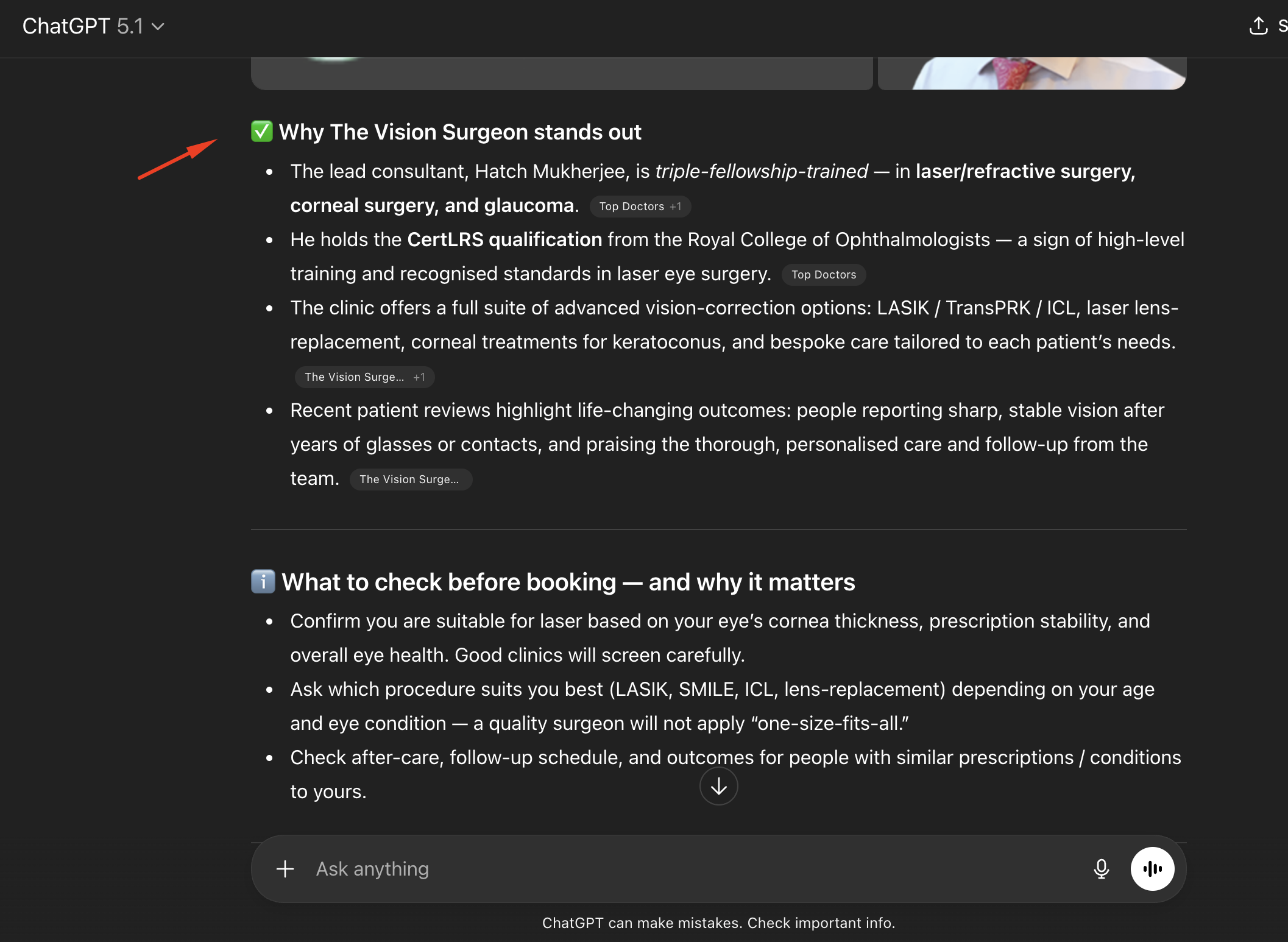Click the 'What to check before booking' heading

point(568,583)
